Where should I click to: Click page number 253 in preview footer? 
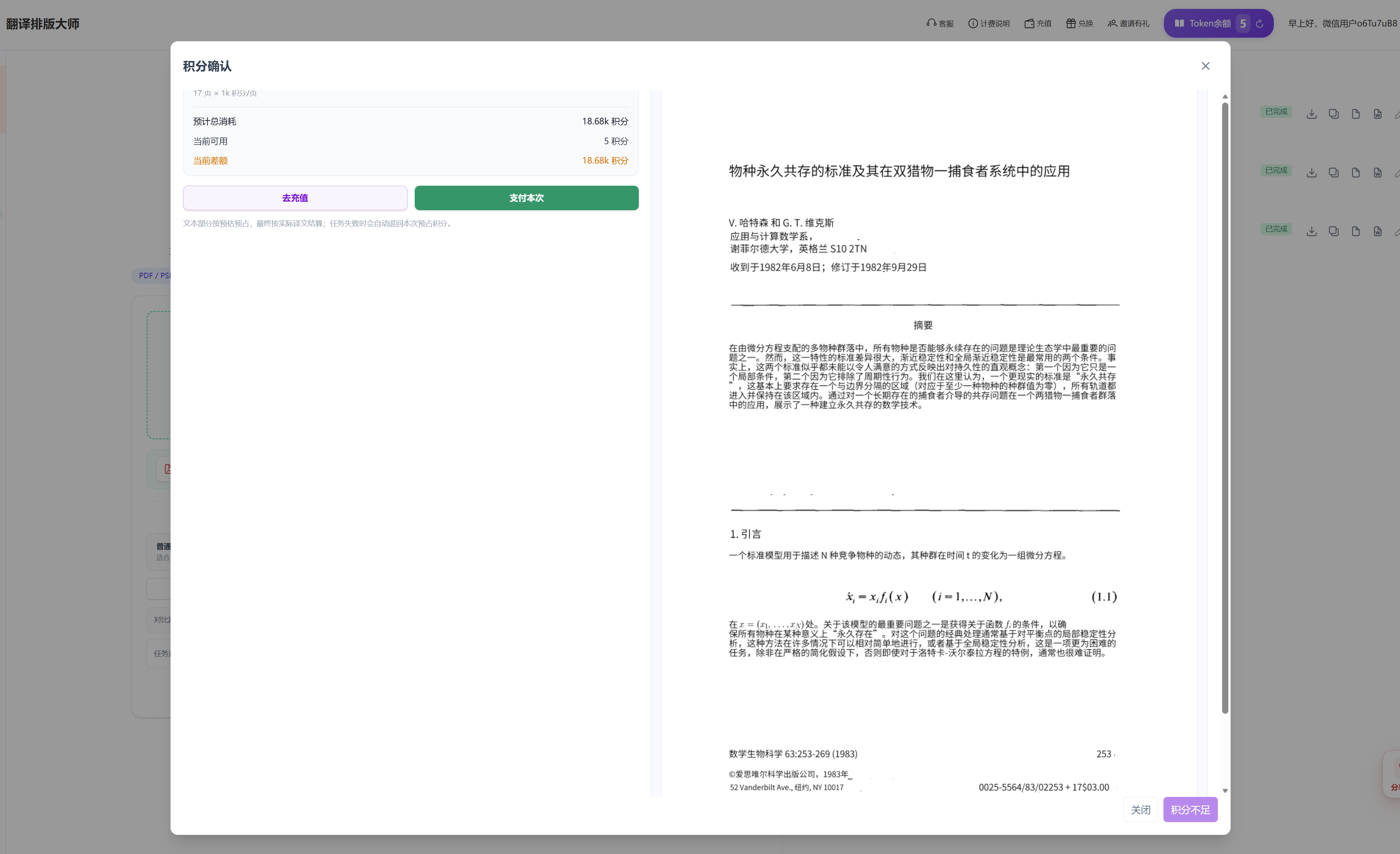[1103, 754]
